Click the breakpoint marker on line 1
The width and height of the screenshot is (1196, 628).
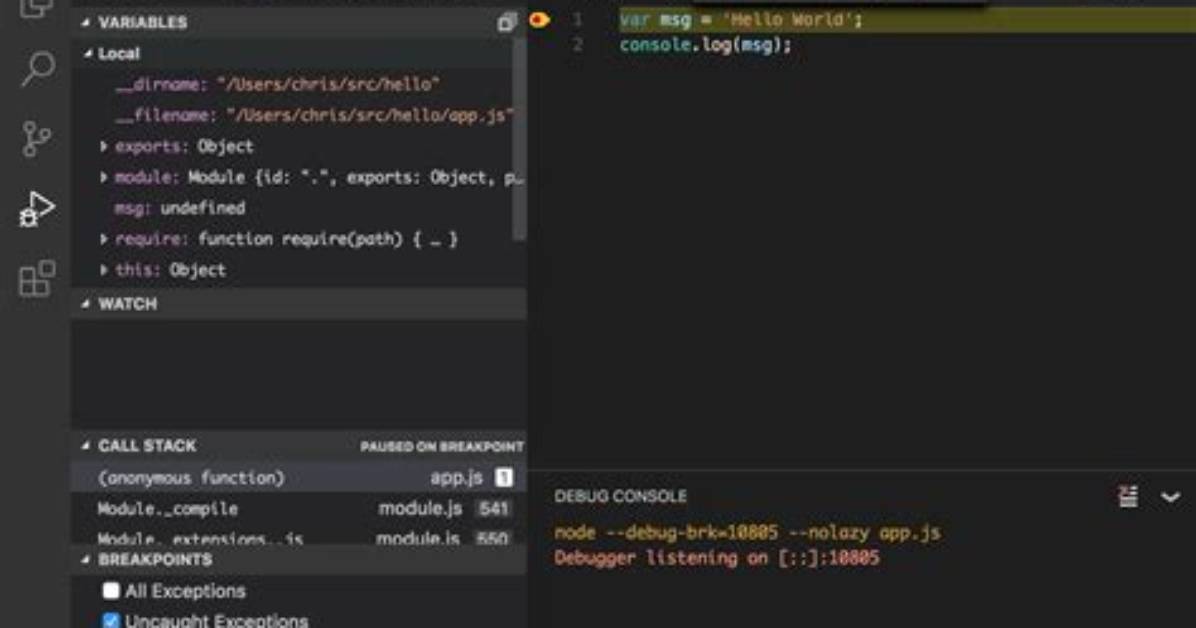click(539, 19)
